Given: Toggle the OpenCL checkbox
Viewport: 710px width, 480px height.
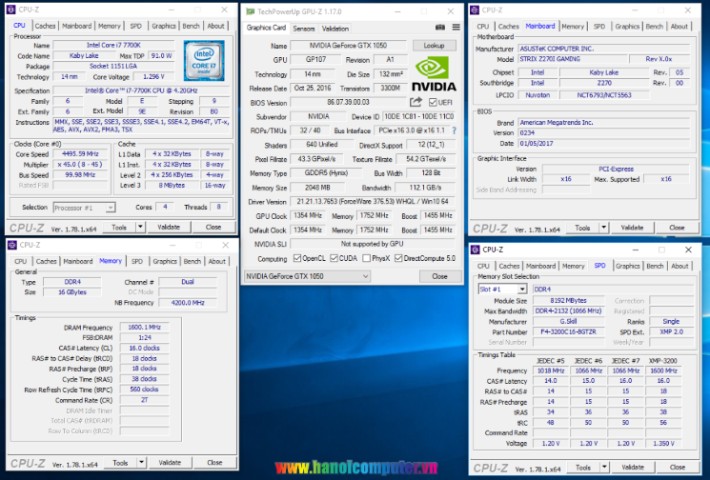Looking at the screenshot, I should pos(297,258).
